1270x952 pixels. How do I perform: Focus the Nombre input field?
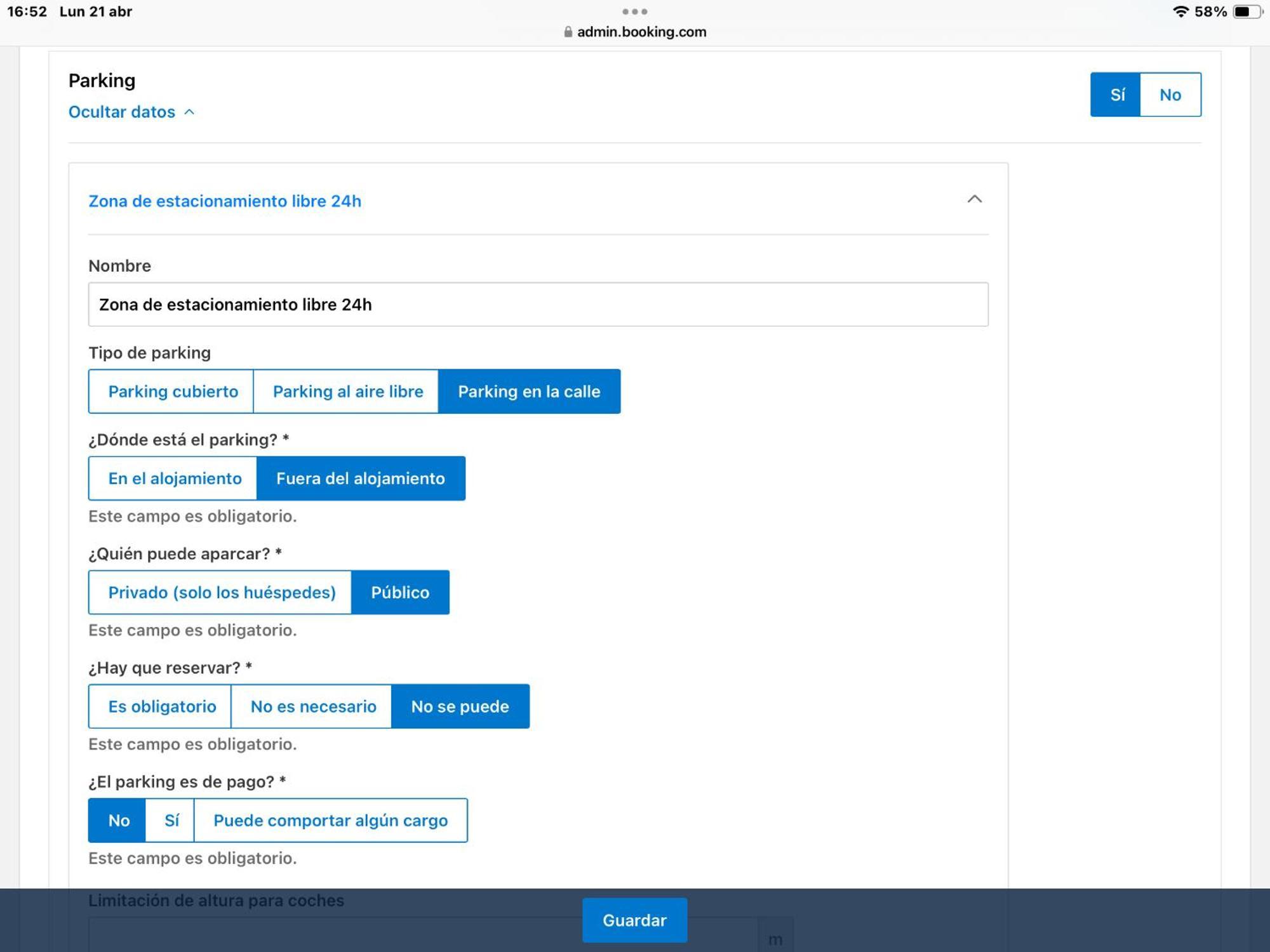click(538, 305)
